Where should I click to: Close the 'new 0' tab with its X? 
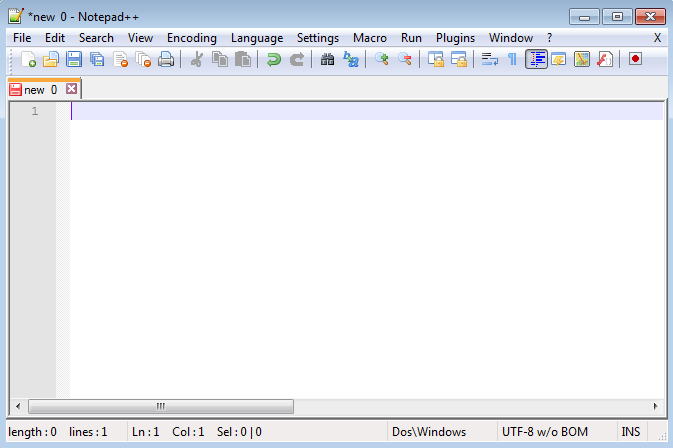[71, 89]
